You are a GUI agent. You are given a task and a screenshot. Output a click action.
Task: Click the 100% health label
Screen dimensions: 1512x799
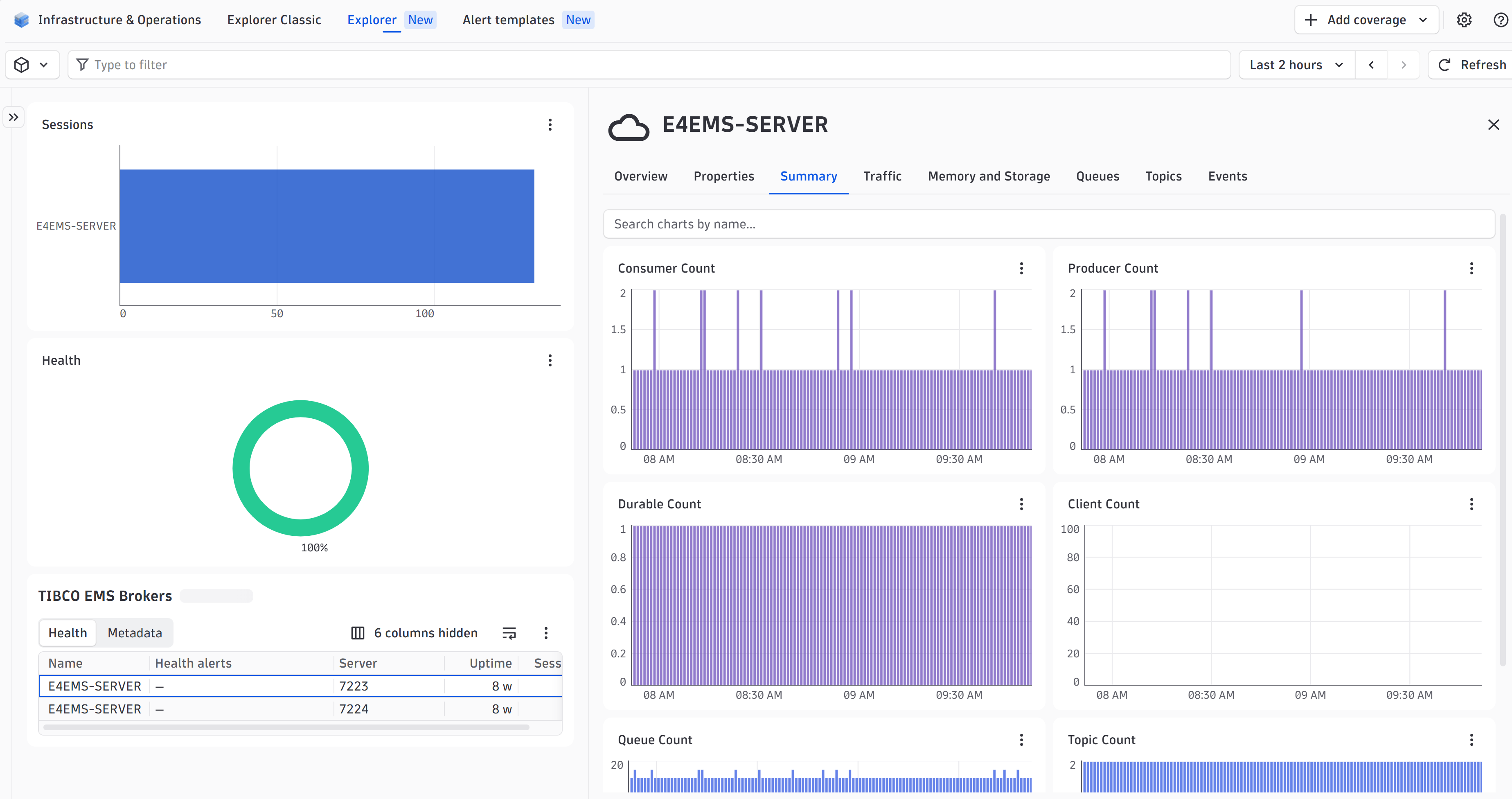[x=314, y=547]
